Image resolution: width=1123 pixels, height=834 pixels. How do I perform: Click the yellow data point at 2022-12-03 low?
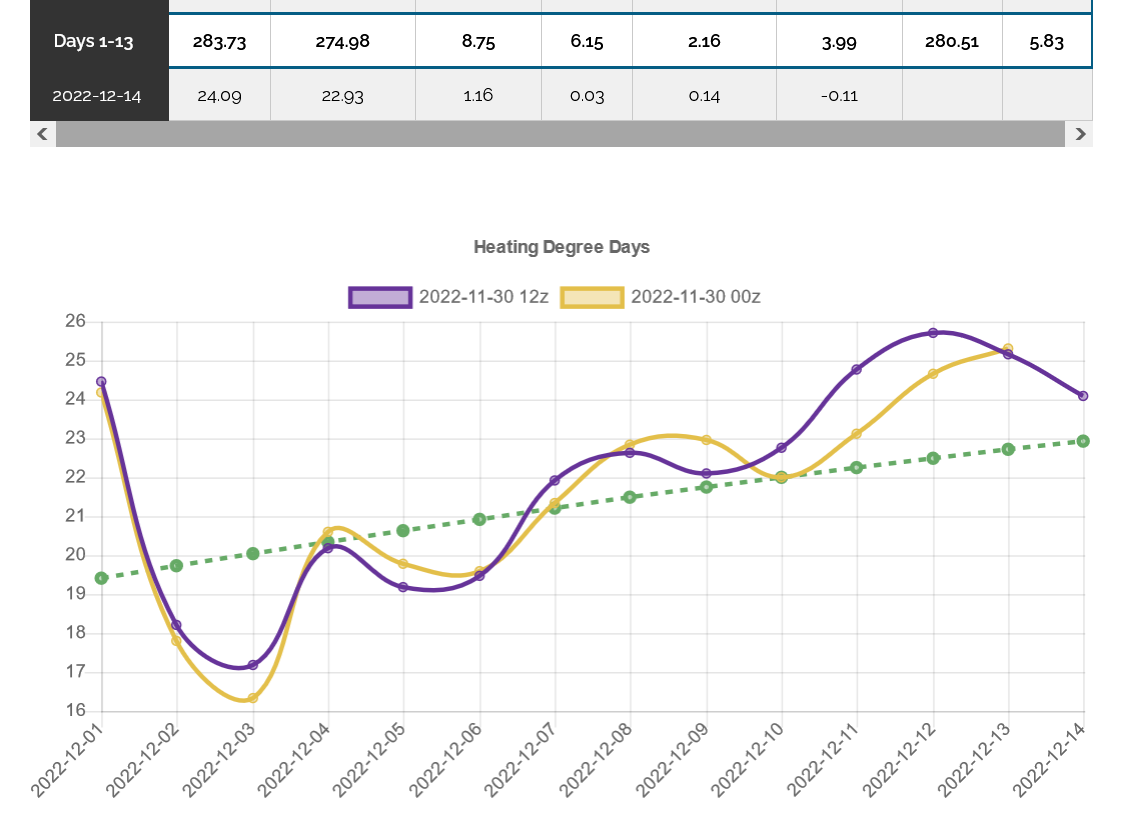click(253, 698)
